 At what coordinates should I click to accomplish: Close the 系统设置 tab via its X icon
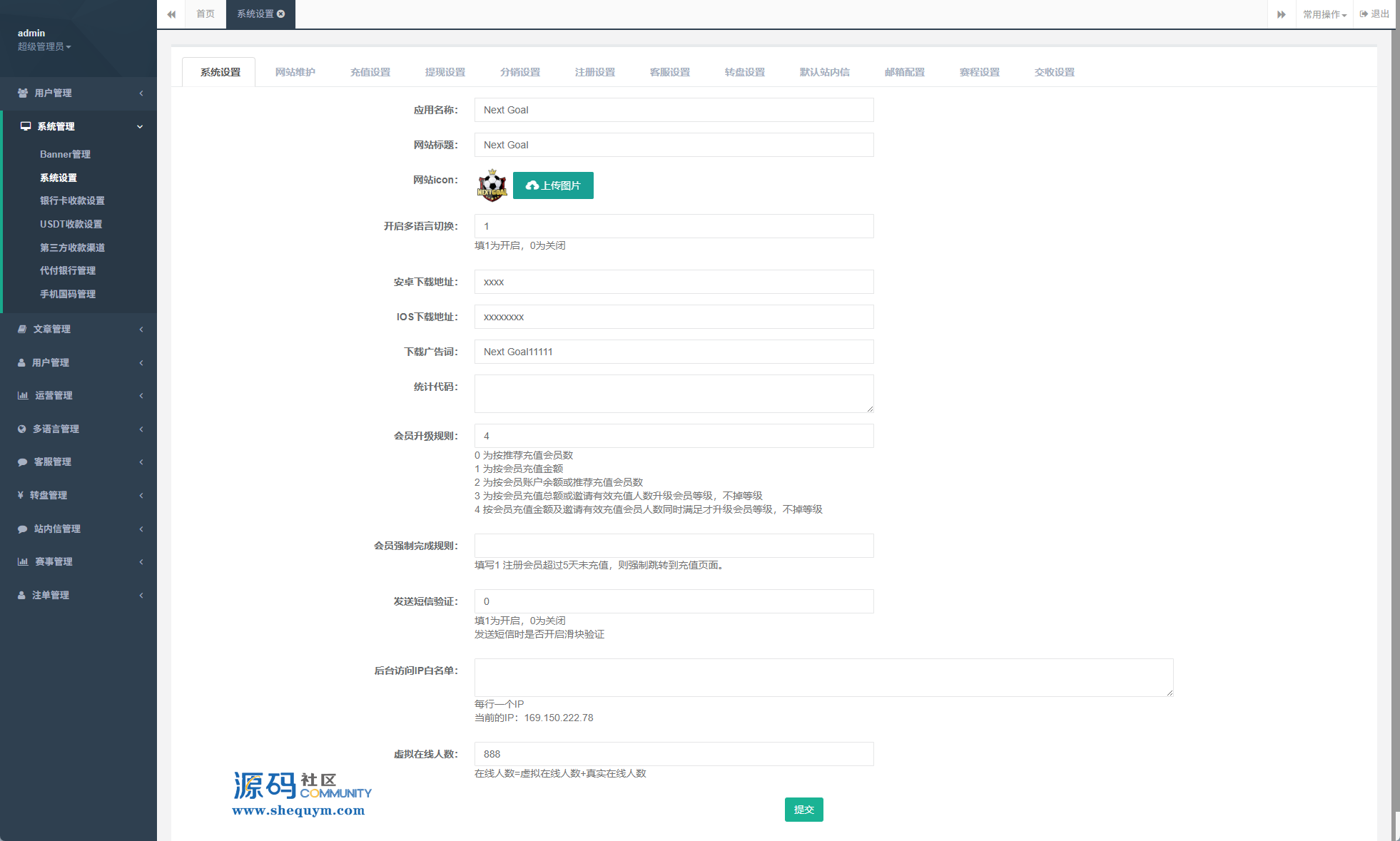click(x=281, y=14)
